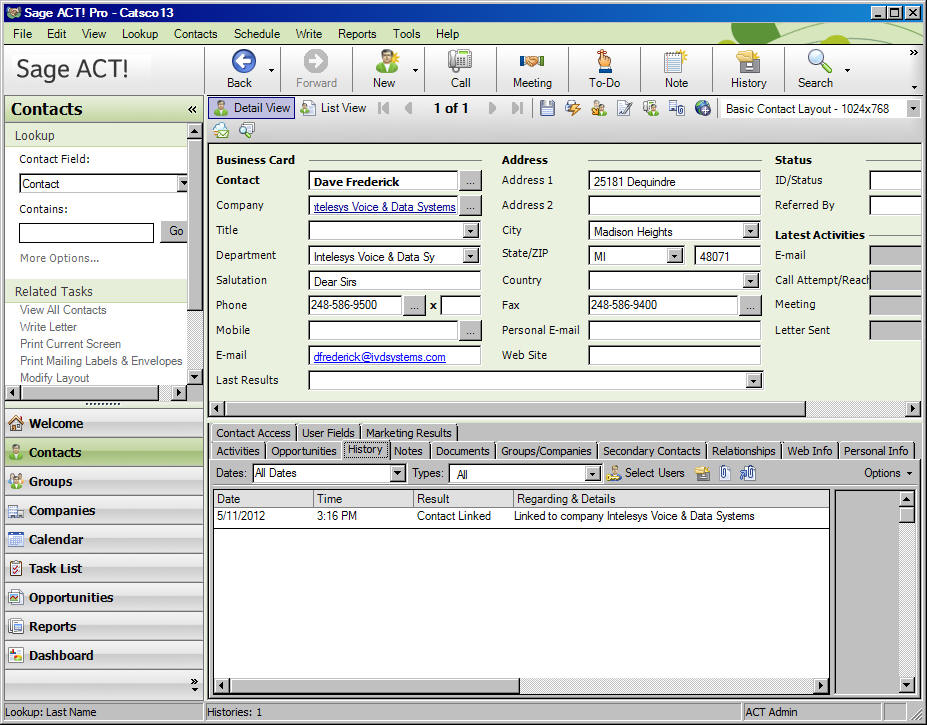
Task: Click into the Web Site field
Action: click(674, 356)
